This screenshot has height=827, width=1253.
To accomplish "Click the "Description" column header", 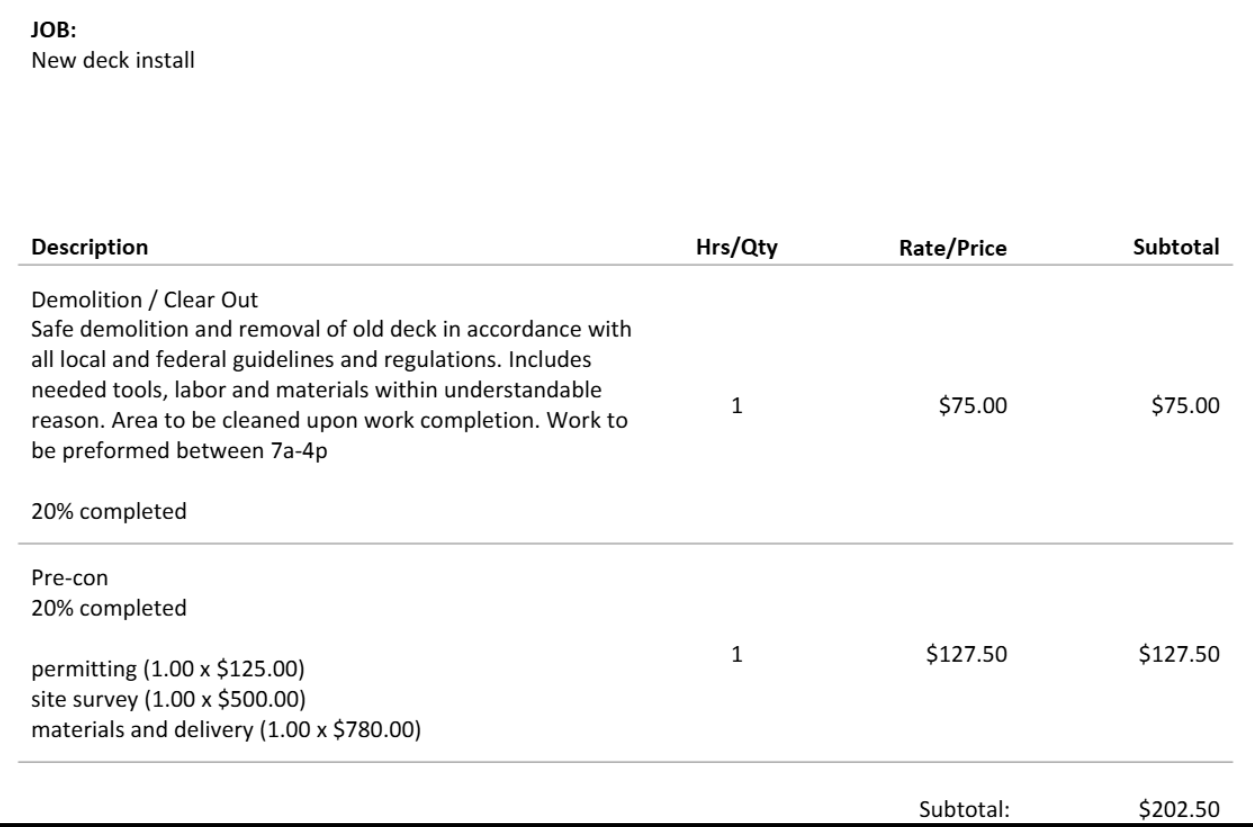I will (89, 247).
